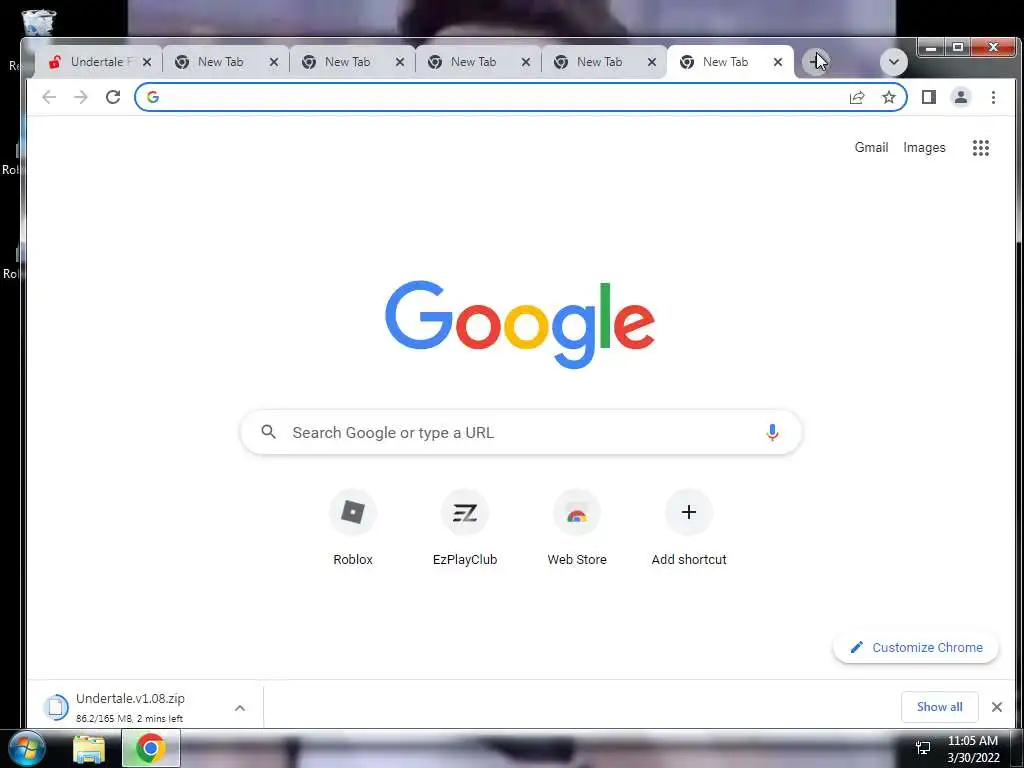Focus the Search Google or type a URL box
This screenshot has height=768, width=1024.
(x=520, y=432)
